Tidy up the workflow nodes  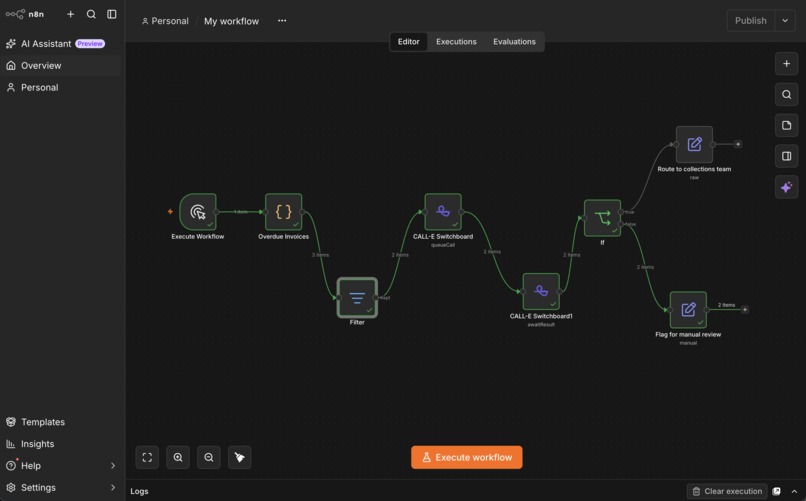point(240,457)
